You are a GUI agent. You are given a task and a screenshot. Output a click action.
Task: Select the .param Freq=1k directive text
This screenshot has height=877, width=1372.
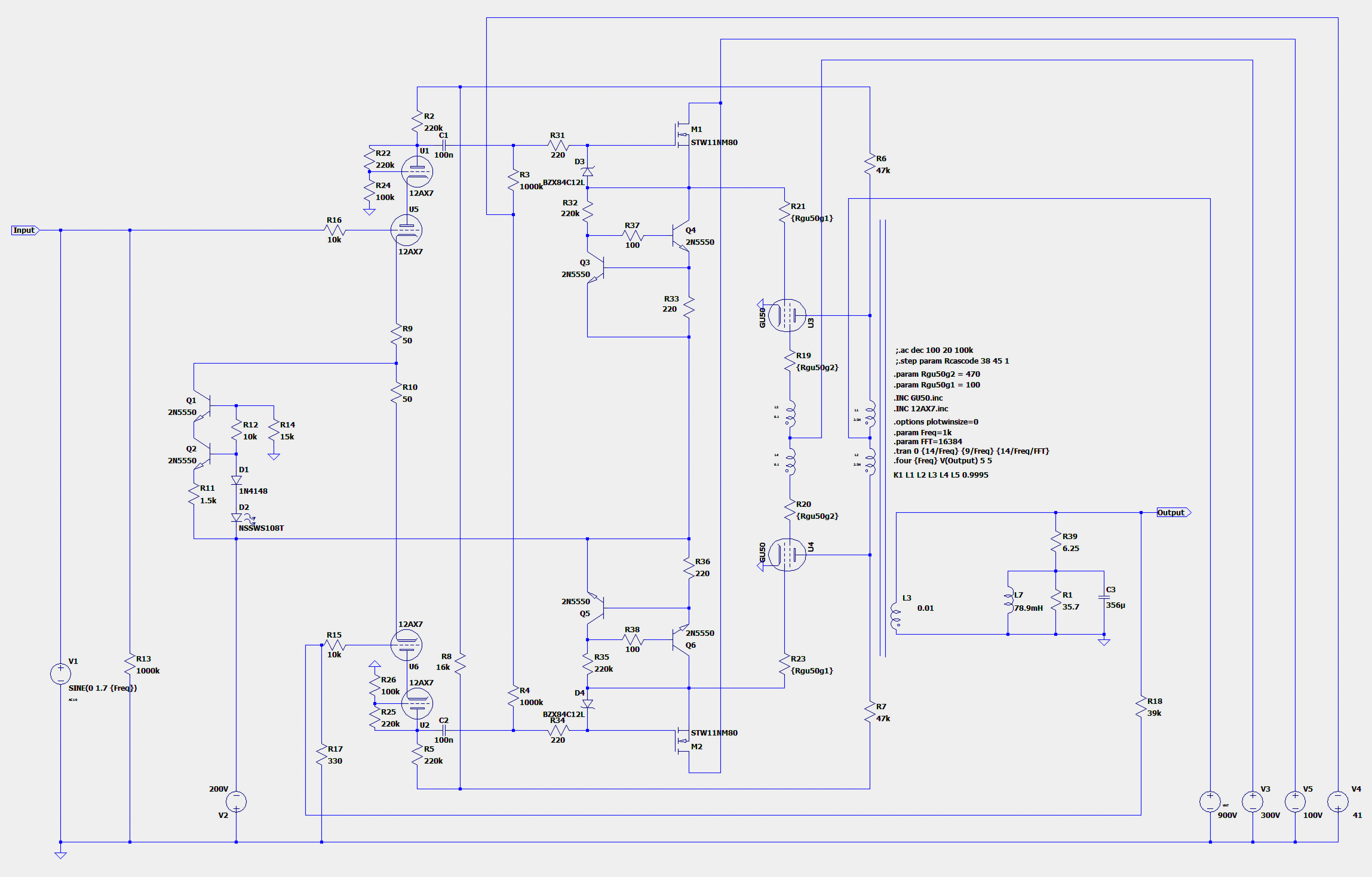(x=923, y=432)
